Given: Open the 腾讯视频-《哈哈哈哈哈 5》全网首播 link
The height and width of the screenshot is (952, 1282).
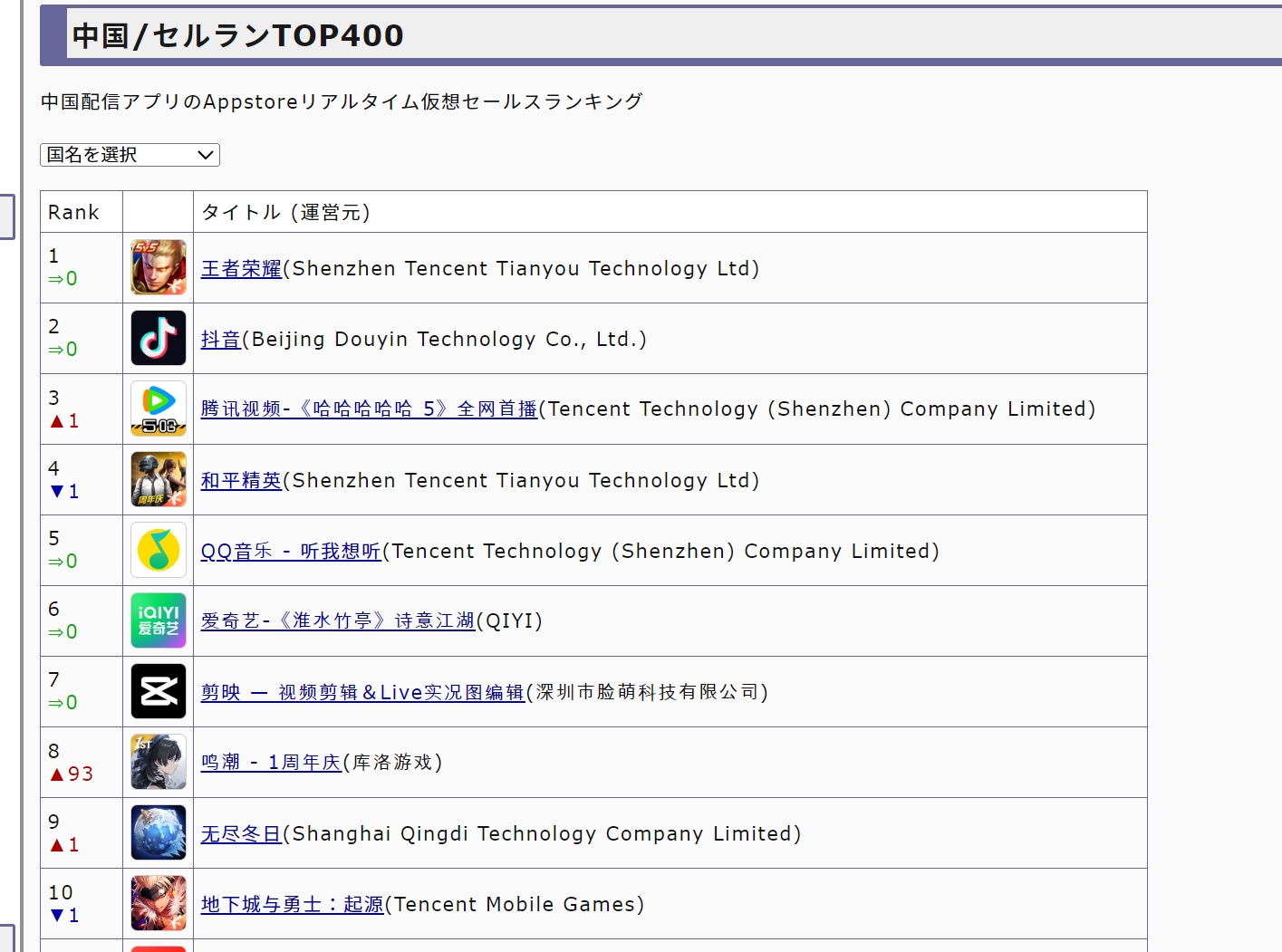Looking at the screenshot, I should (370, 409).
